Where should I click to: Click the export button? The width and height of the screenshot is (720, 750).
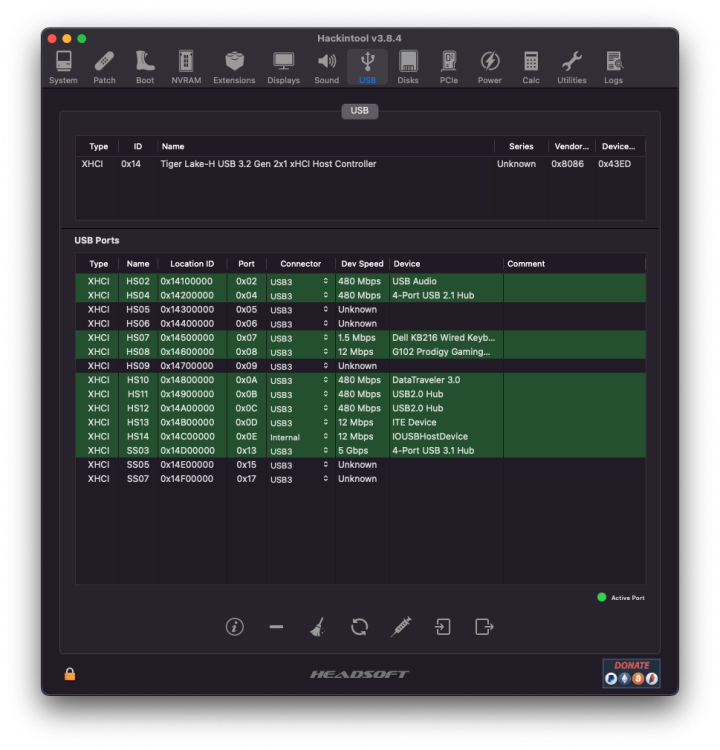484,627
